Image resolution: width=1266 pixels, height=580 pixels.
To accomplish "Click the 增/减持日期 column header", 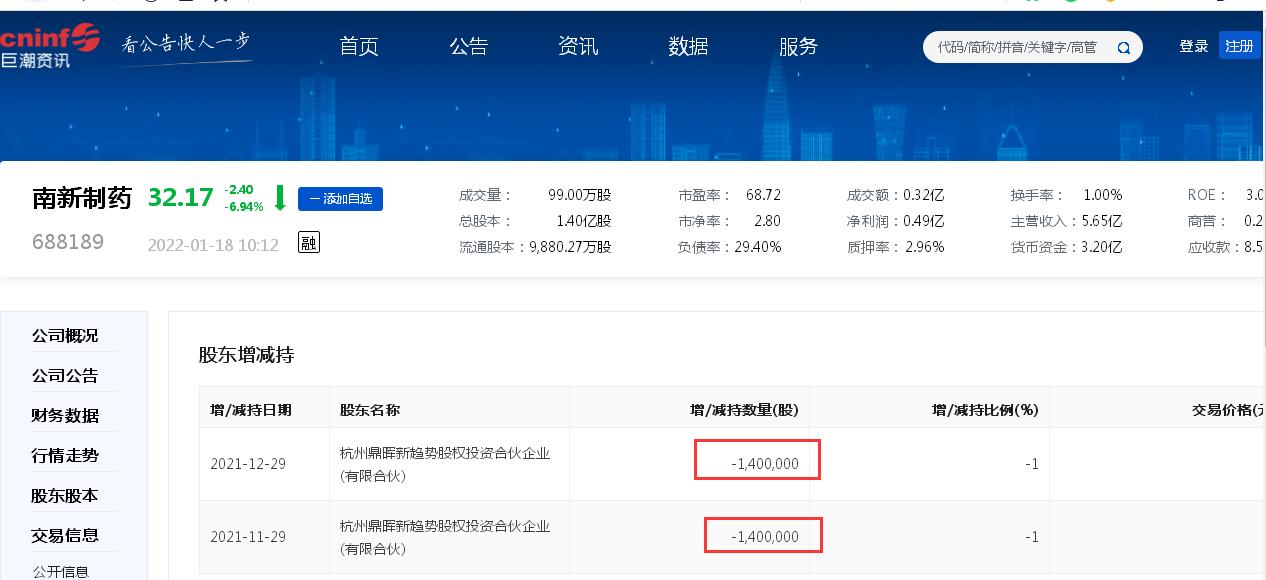I will click(x=251, y=410).
